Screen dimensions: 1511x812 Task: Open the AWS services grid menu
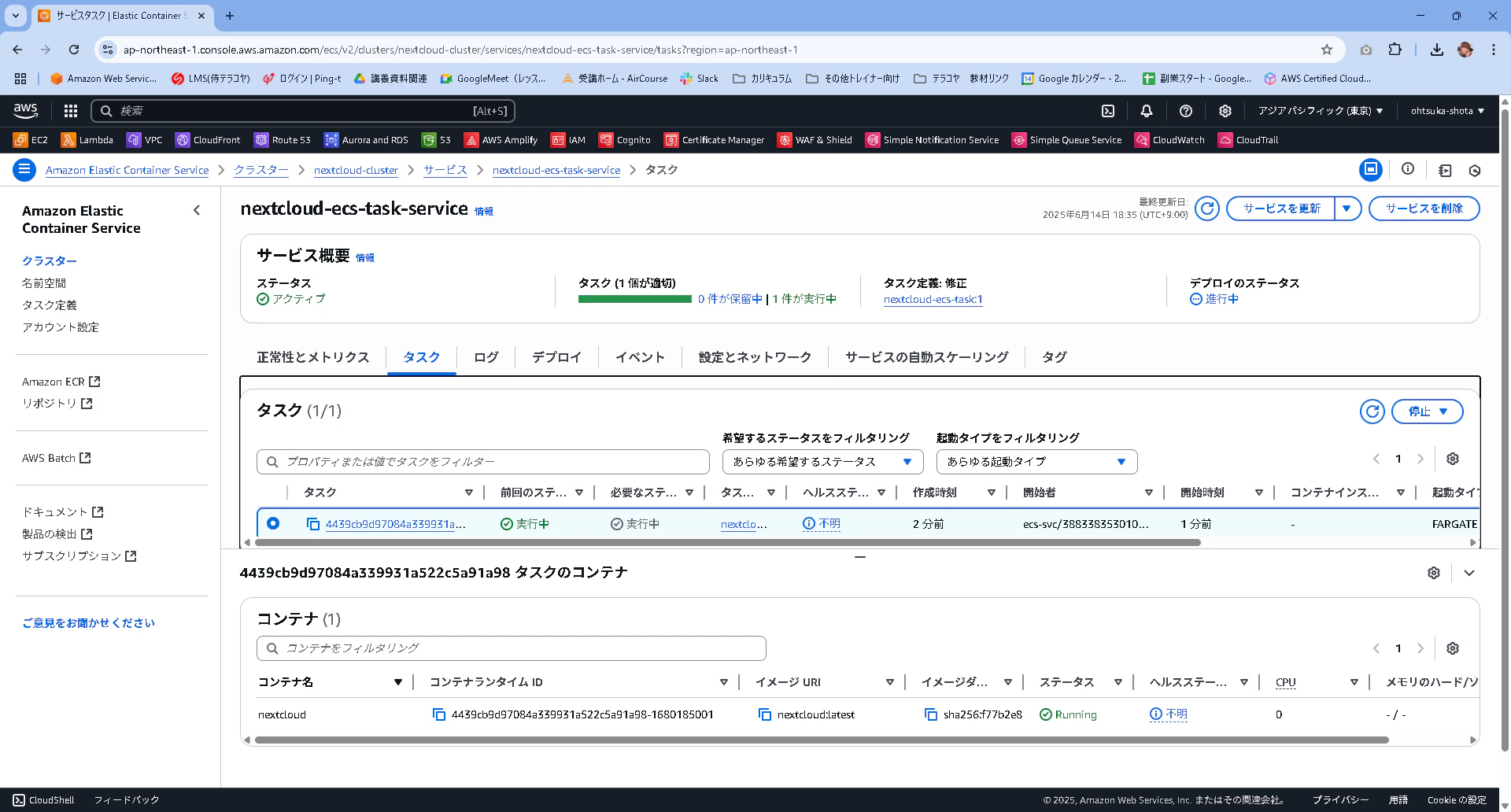click(71, 111)
